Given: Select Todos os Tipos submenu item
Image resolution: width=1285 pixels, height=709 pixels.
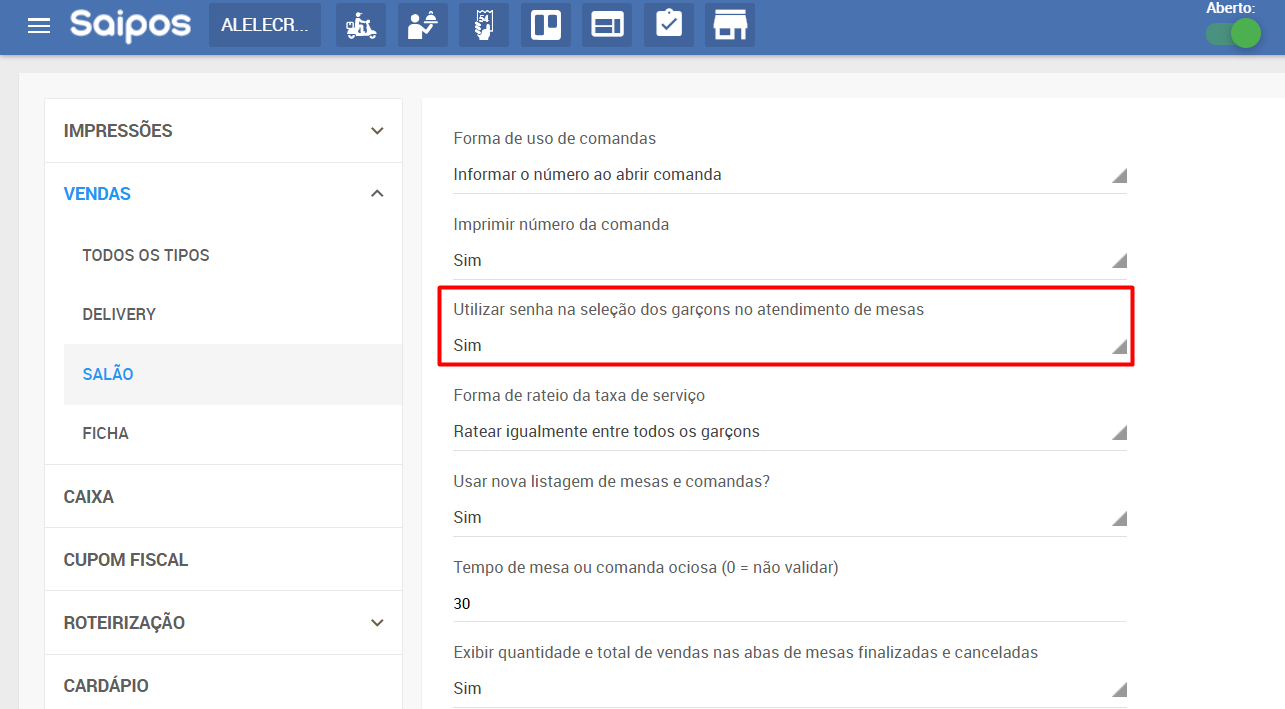Looking at the screenshot, I should [146, 256].
